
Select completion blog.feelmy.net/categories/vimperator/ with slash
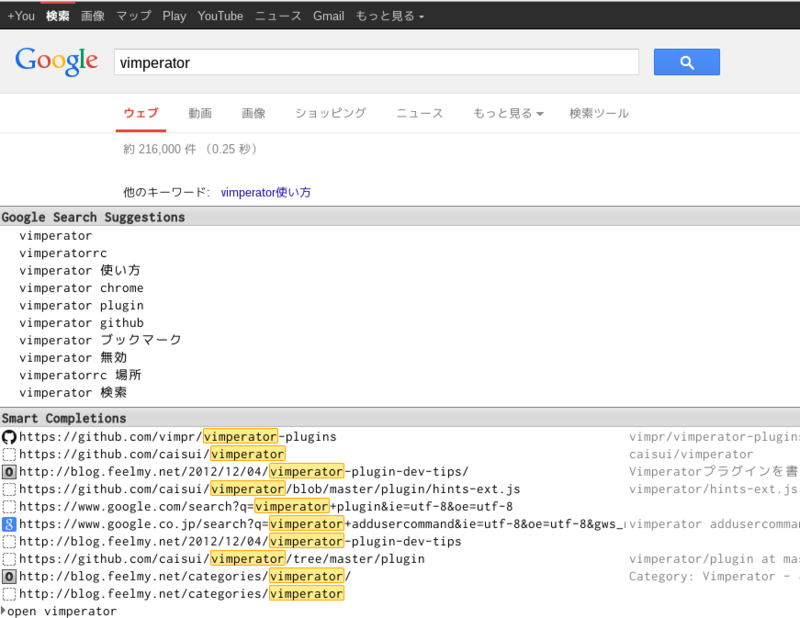coord(185,576)
